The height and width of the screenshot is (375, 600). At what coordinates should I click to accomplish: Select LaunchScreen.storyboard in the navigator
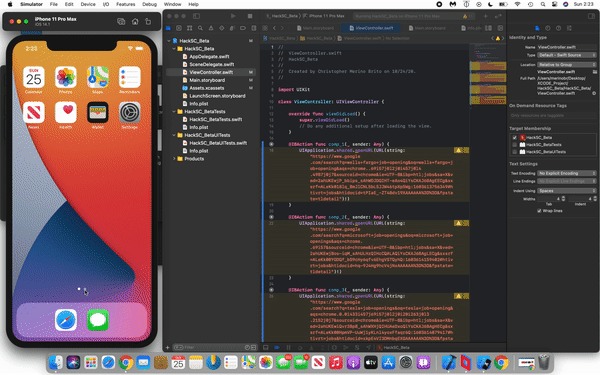[217, 96]
